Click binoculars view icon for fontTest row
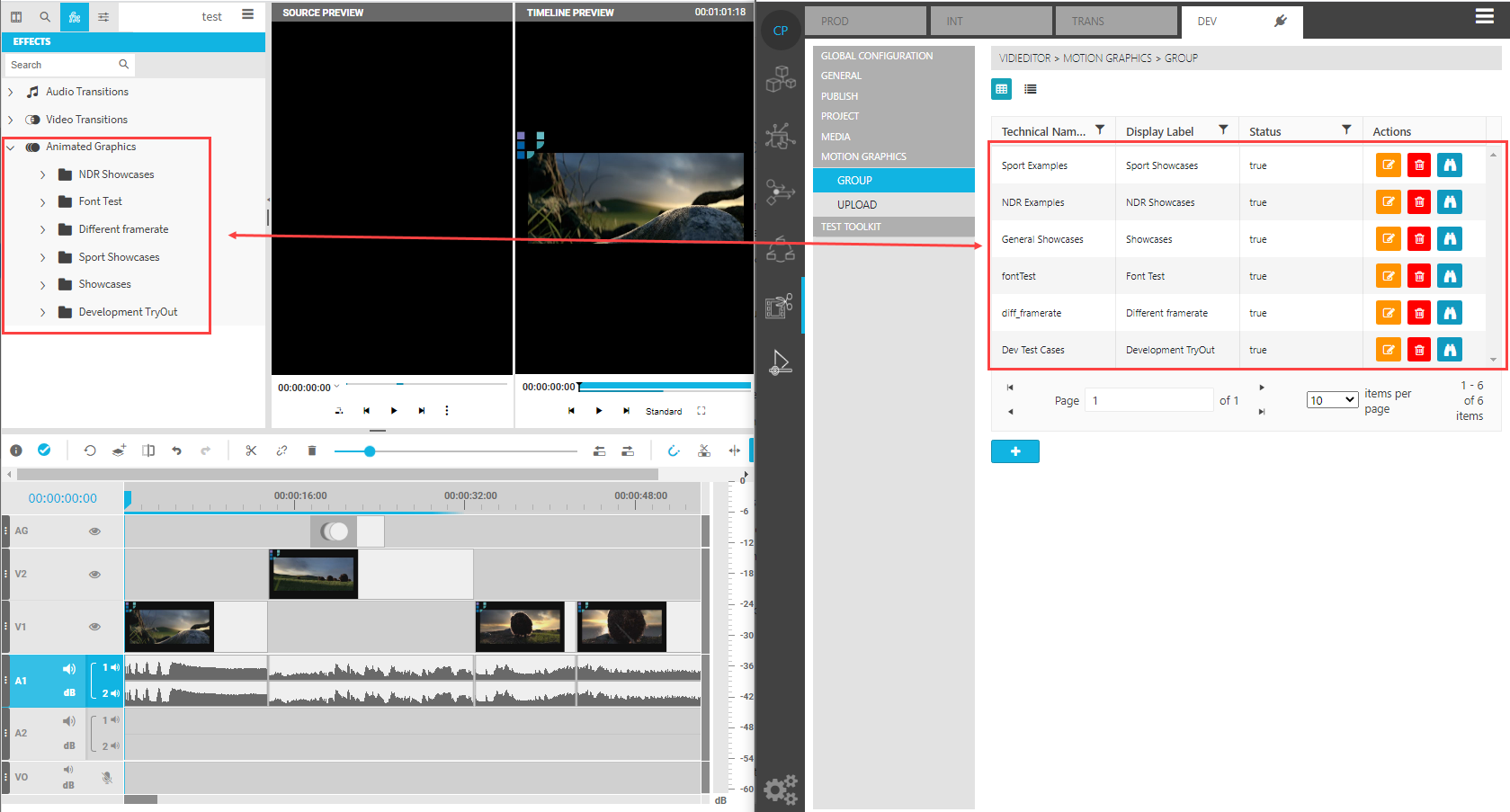This screenshot has width=1510, height=812. click(x=1449, y=276)
